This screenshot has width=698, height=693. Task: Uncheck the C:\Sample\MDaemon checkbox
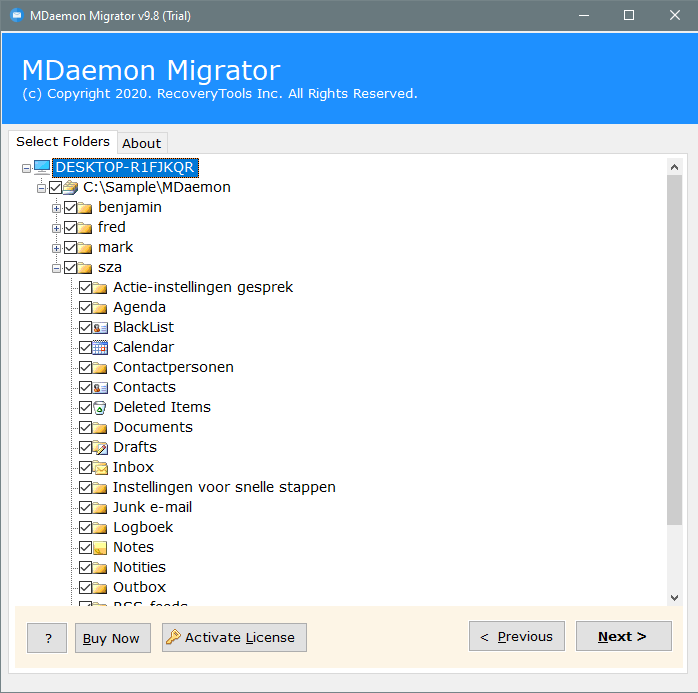(x=56, y=187)
